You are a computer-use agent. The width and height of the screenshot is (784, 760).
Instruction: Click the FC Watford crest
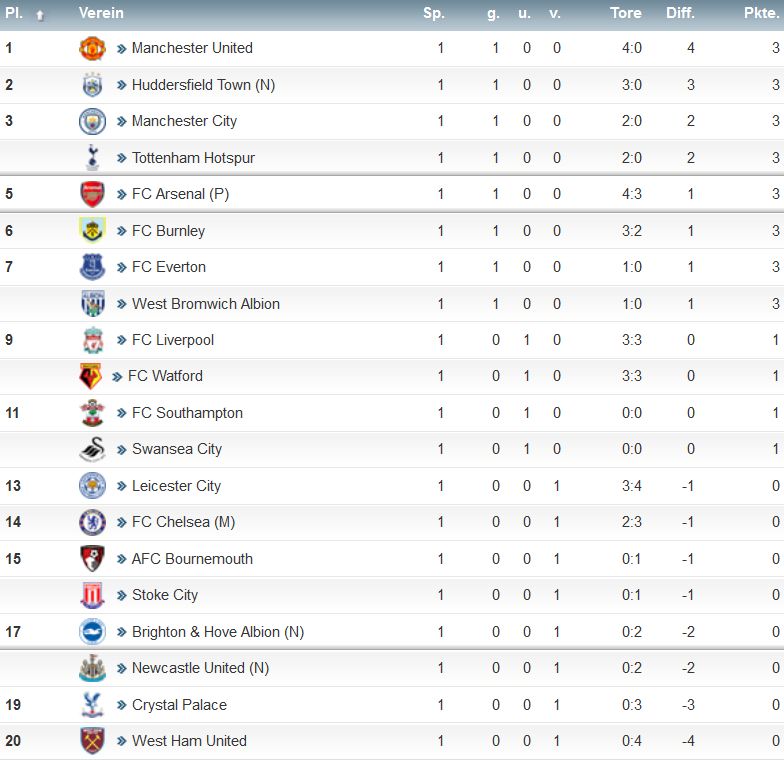(90, 376)
